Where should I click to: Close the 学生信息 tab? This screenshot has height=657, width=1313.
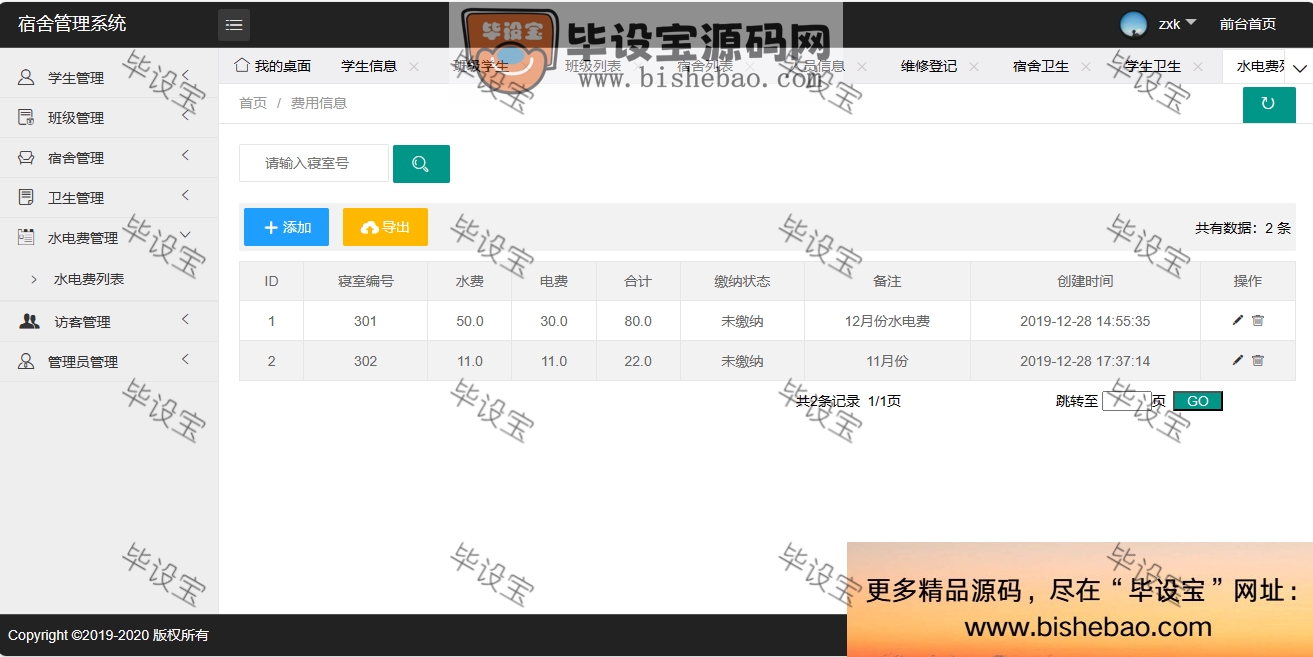pyautogui.click(x=414, y=67)
